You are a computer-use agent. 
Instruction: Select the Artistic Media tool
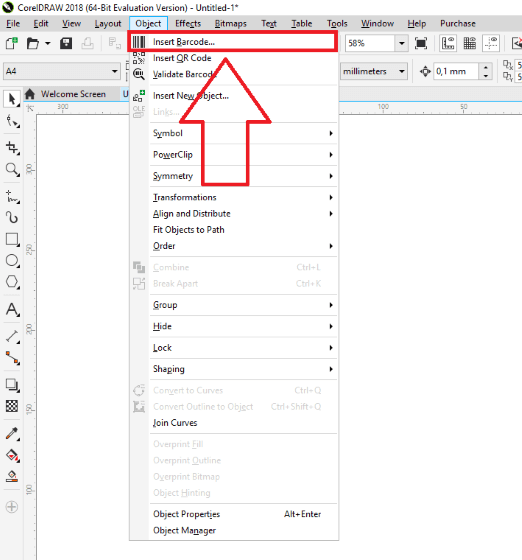12,218
